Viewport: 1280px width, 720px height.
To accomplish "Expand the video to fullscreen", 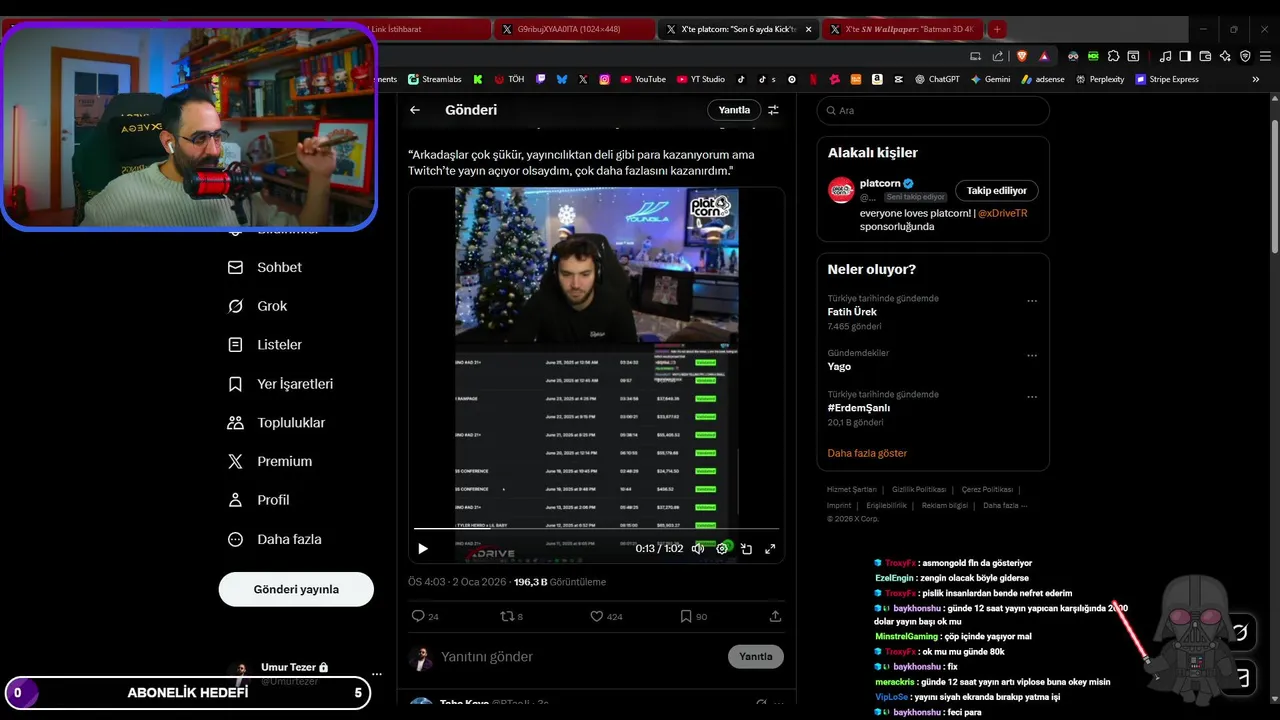I will pos(770,548).
